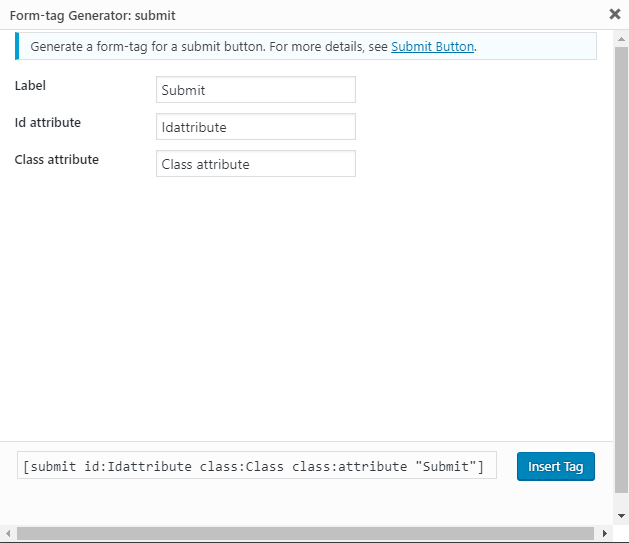Click the Label input containing Submit

(x=255, y=90)
